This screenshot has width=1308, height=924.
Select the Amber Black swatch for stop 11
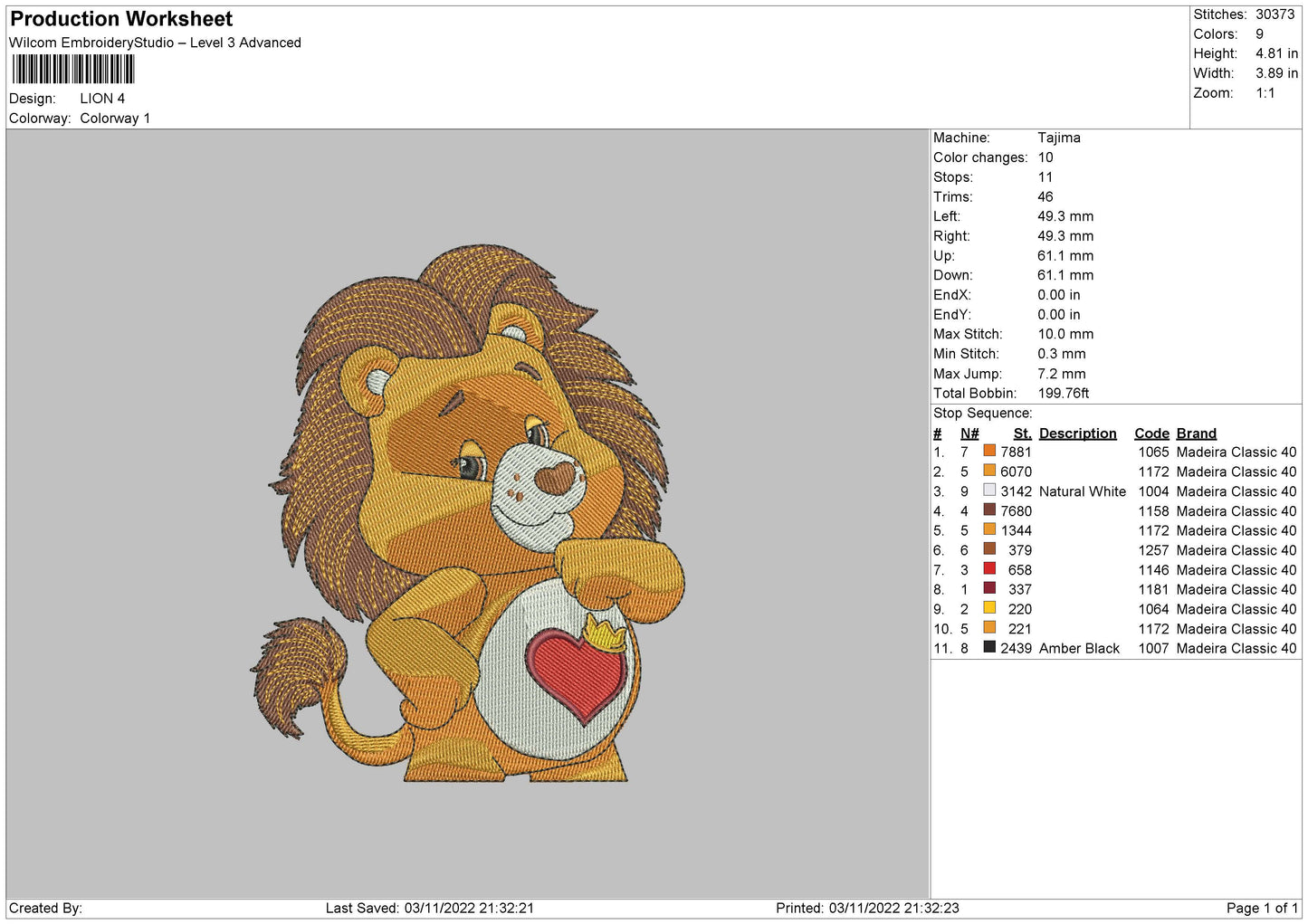[x=989, y=648]
